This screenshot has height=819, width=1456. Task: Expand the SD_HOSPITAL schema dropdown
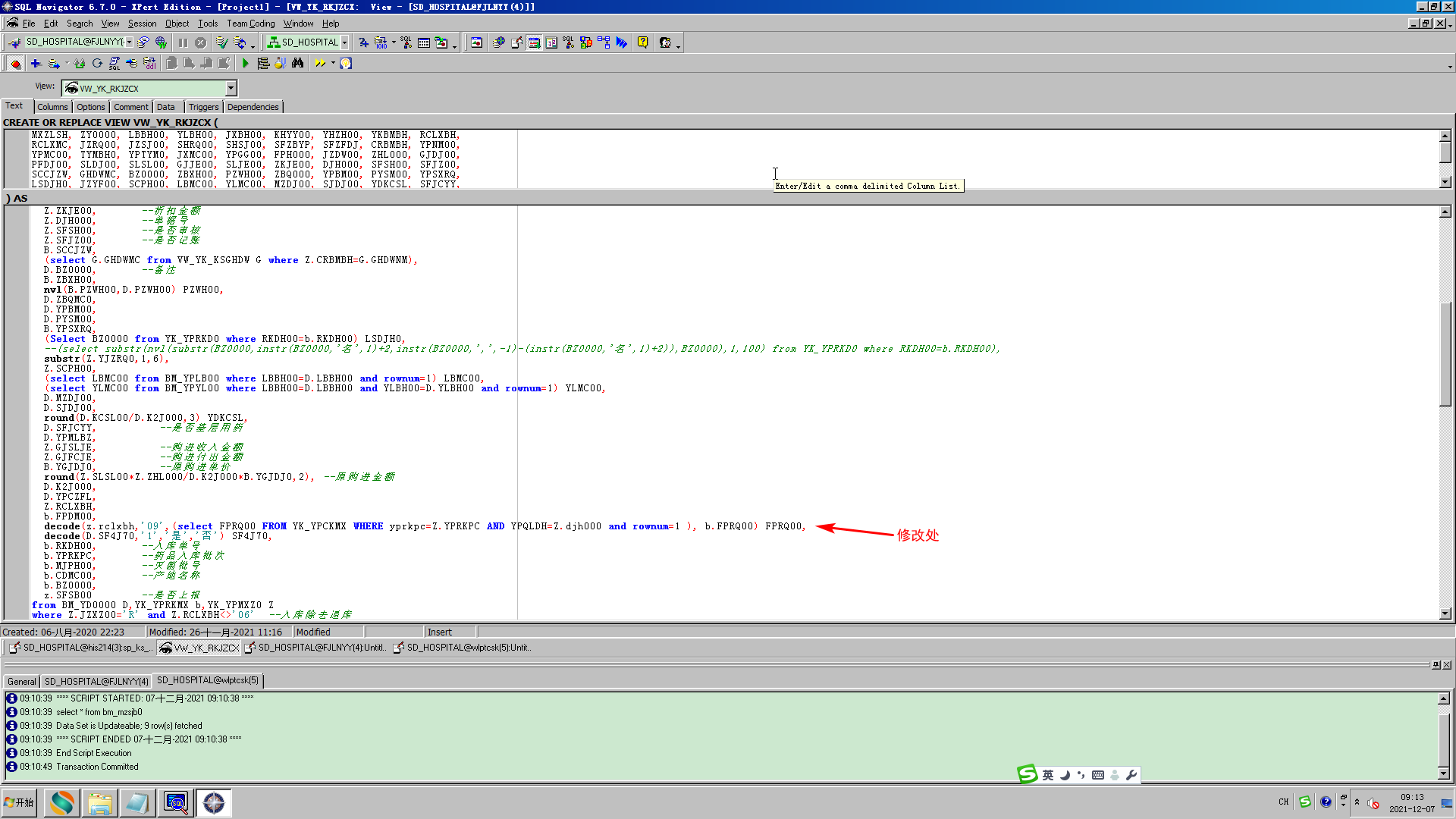pyautogui.click(x=344, y=42)
